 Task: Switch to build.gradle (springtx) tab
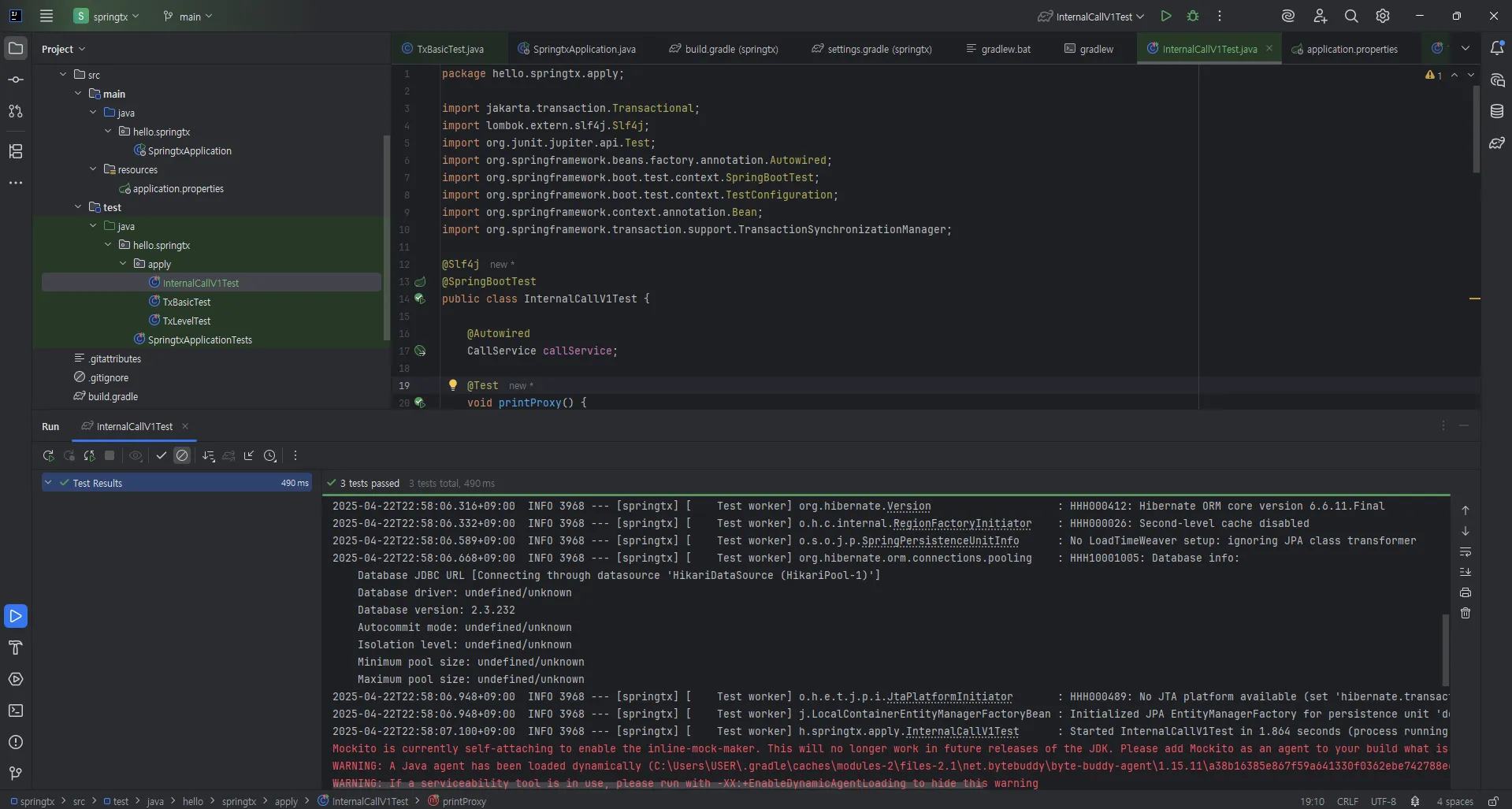[x=723, y=49]
